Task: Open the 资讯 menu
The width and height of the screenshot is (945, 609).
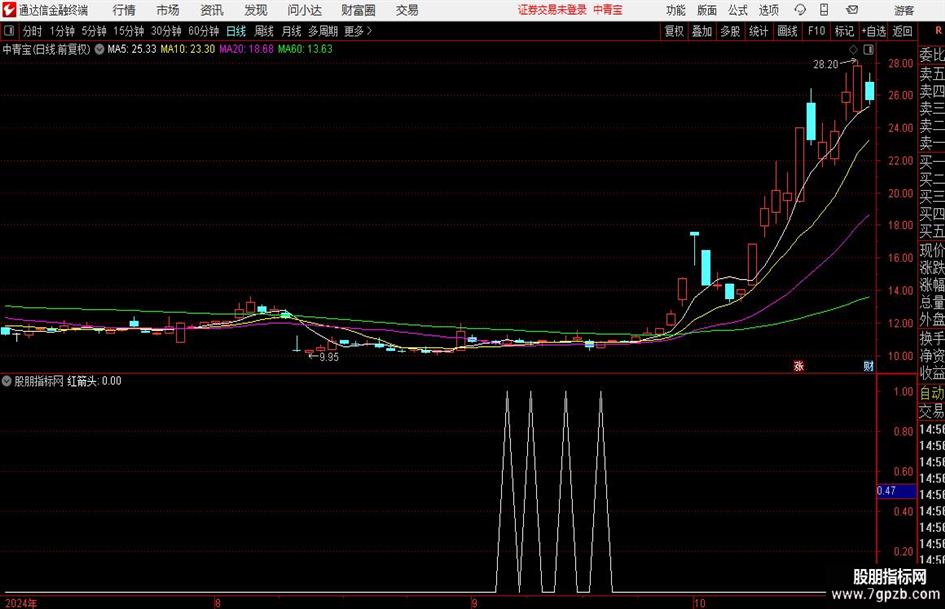Action: pyautogui.click(x=212, y=10)
